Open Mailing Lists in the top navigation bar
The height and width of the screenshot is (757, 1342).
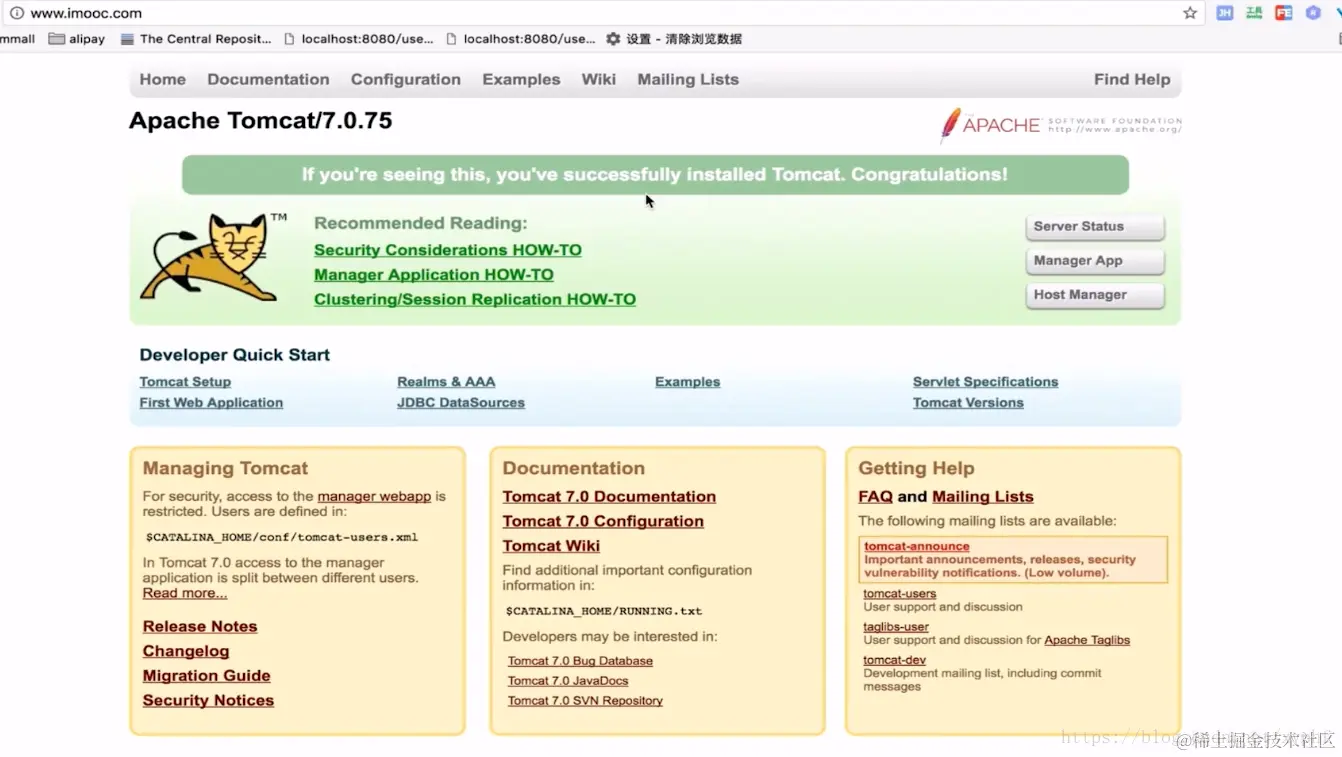coord(688,79)
